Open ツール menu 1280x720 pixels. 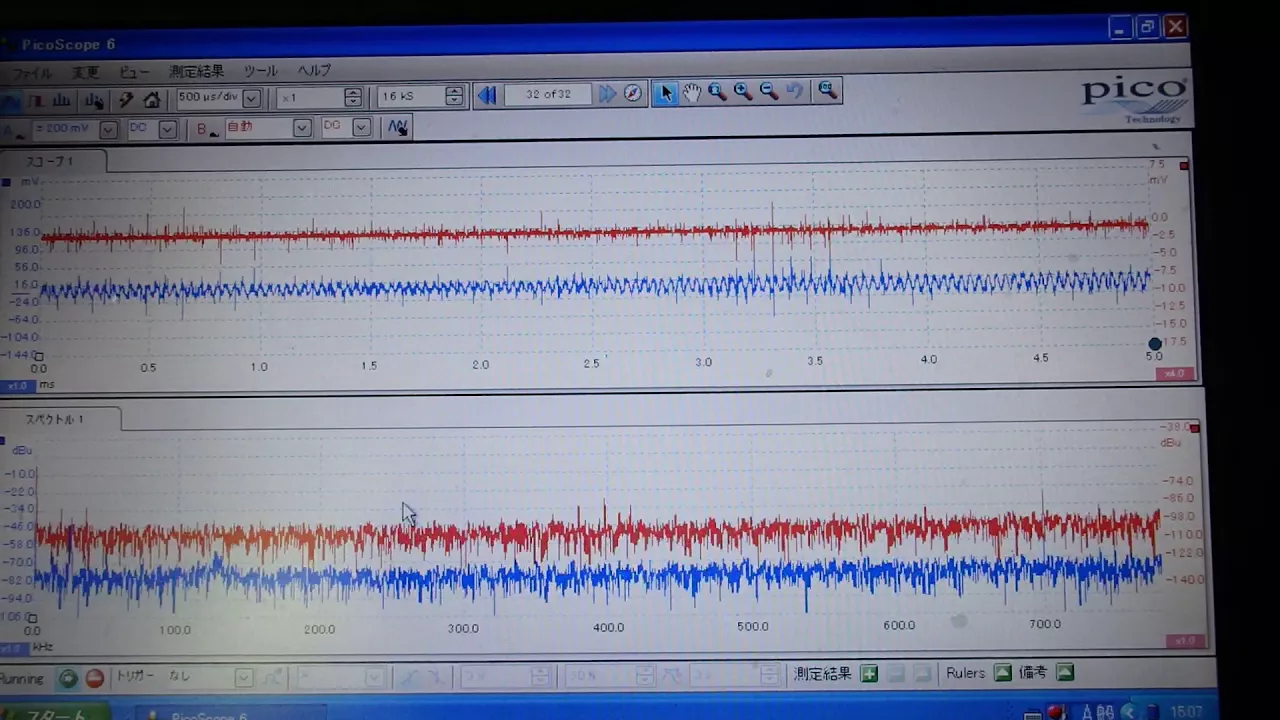tap(260, 72)
